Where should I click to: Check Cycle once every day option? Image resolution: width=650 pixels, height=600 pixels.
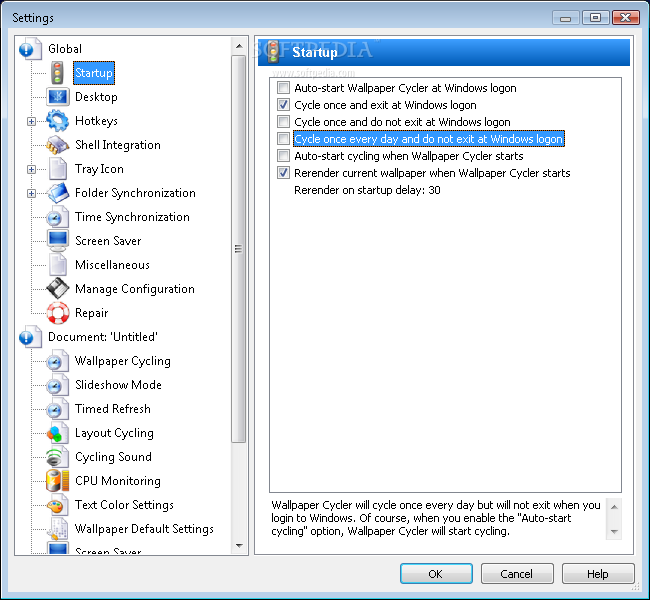[284, 139]
